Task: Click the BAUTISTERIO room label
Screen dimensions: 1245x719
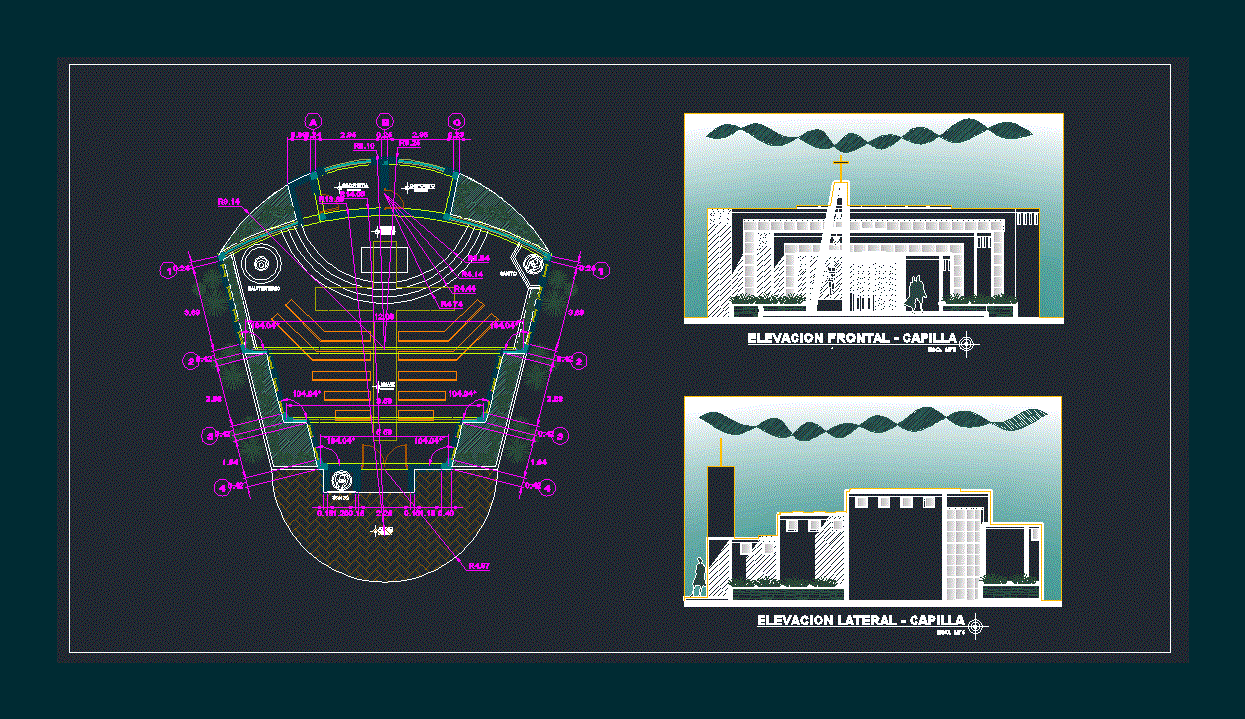Action: (x=263, y=288)
